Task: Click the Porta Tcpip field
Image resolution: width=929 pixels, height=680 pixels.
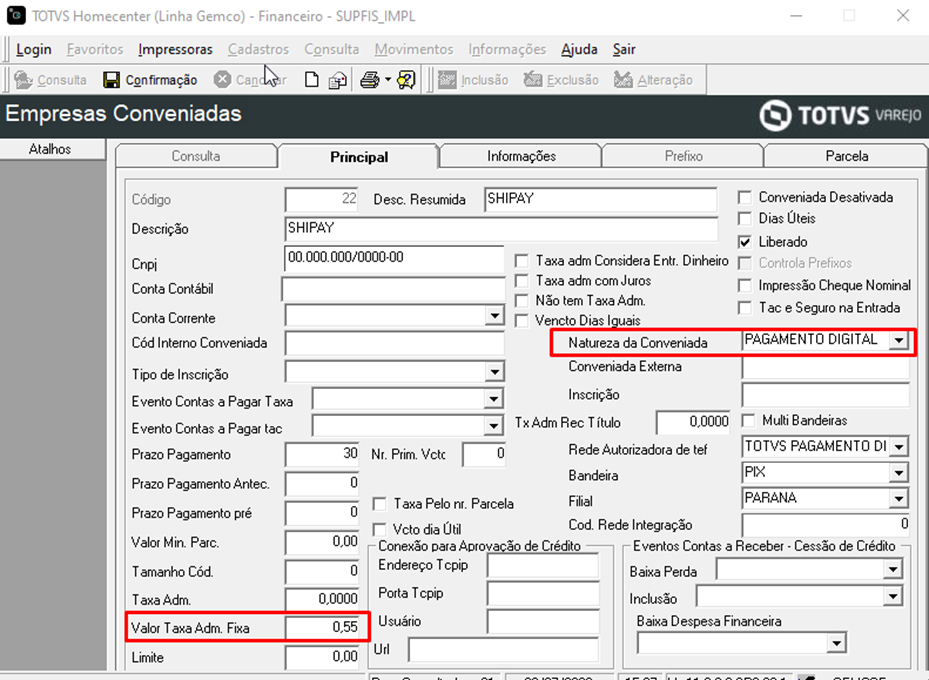Action: [x=543, y=594]
